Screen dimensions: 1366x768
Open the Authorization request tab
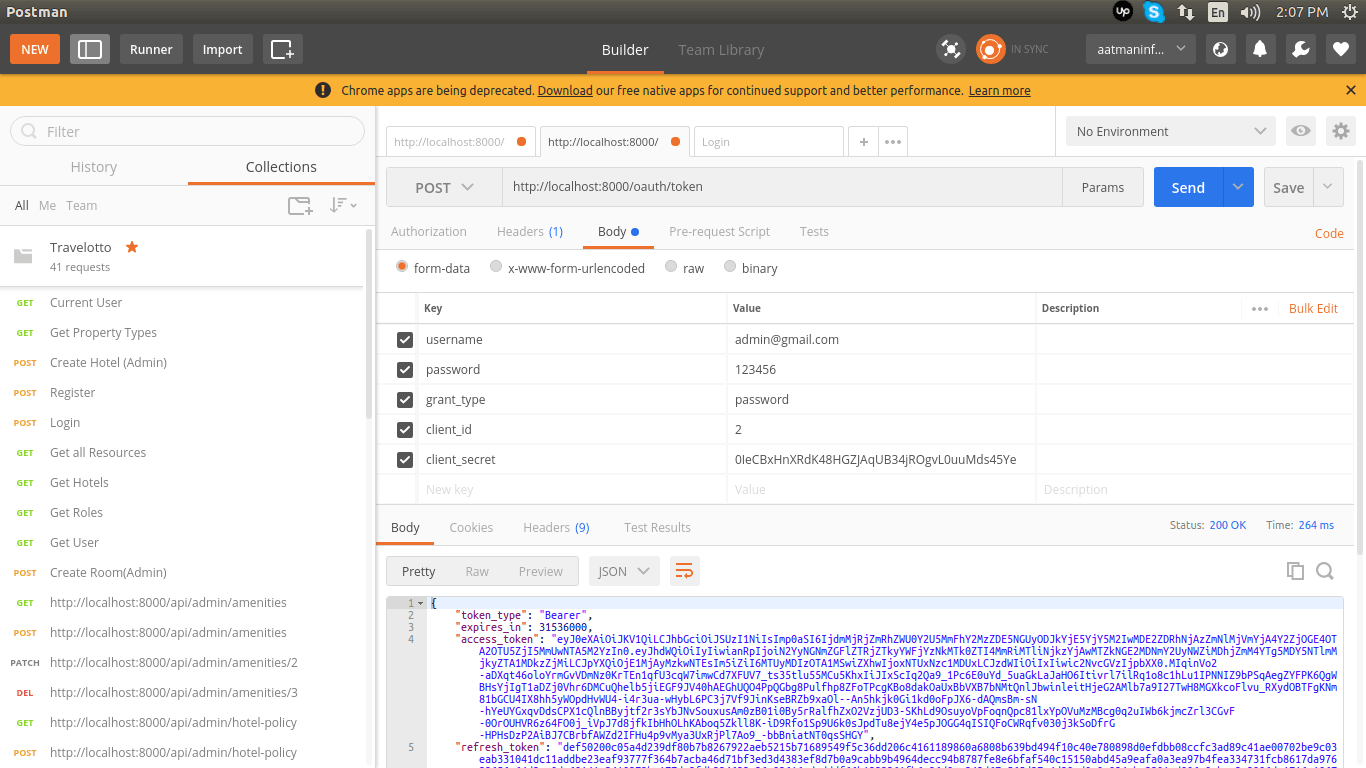point(428,231)
